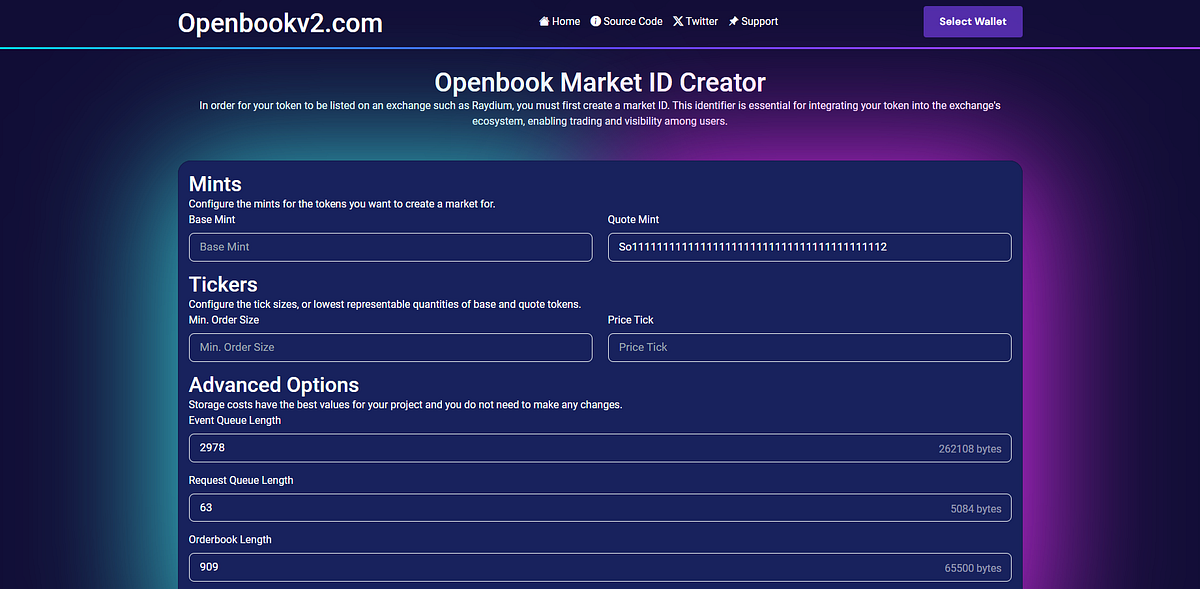Click the Select Wallet button
The image size is (1200, 589).
[972, 21]
